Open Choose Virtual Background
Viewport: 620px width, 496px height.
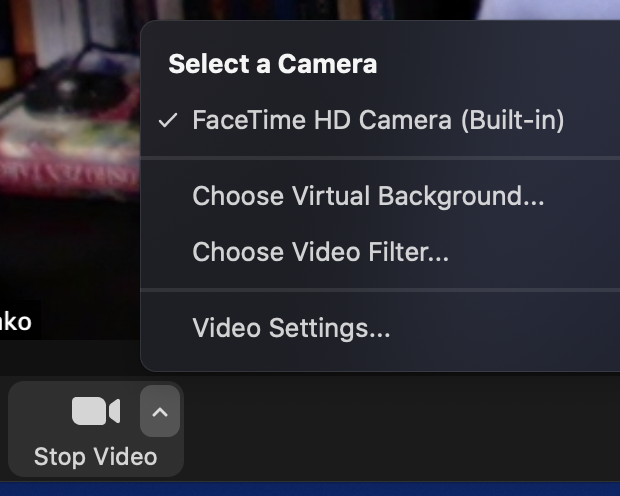click(x=368, y=196)
